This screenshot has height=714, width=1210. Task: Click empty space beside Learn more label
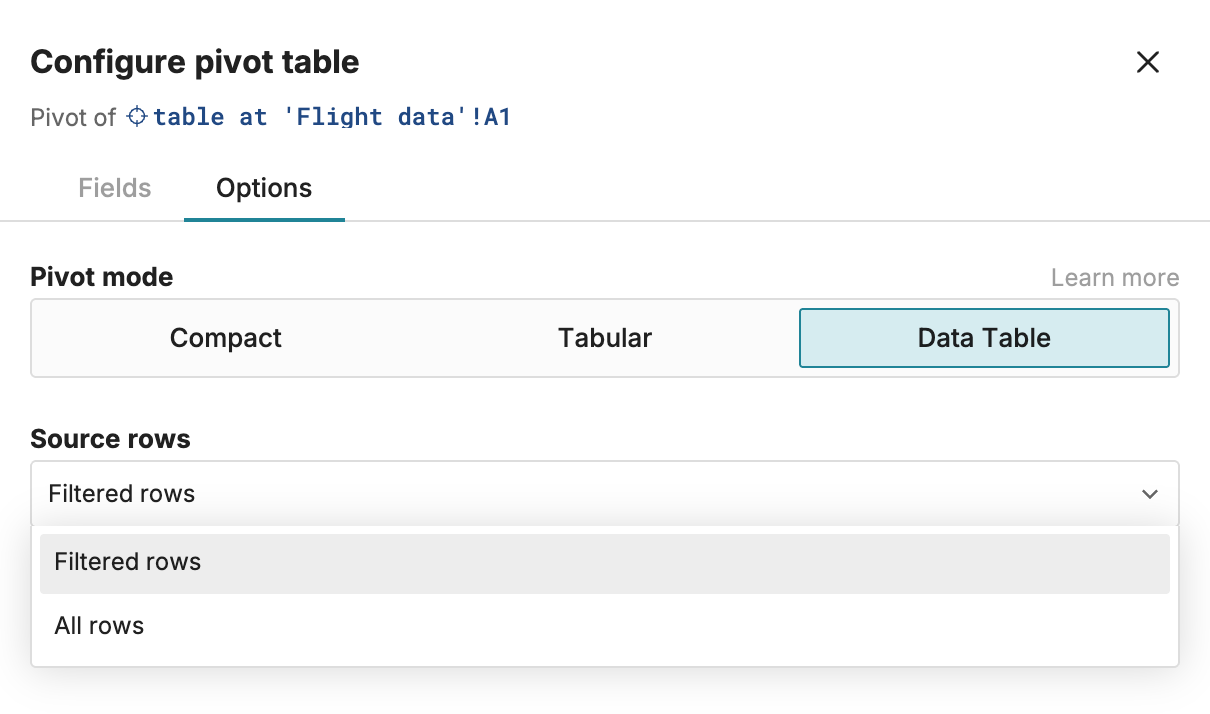(600, 277)
